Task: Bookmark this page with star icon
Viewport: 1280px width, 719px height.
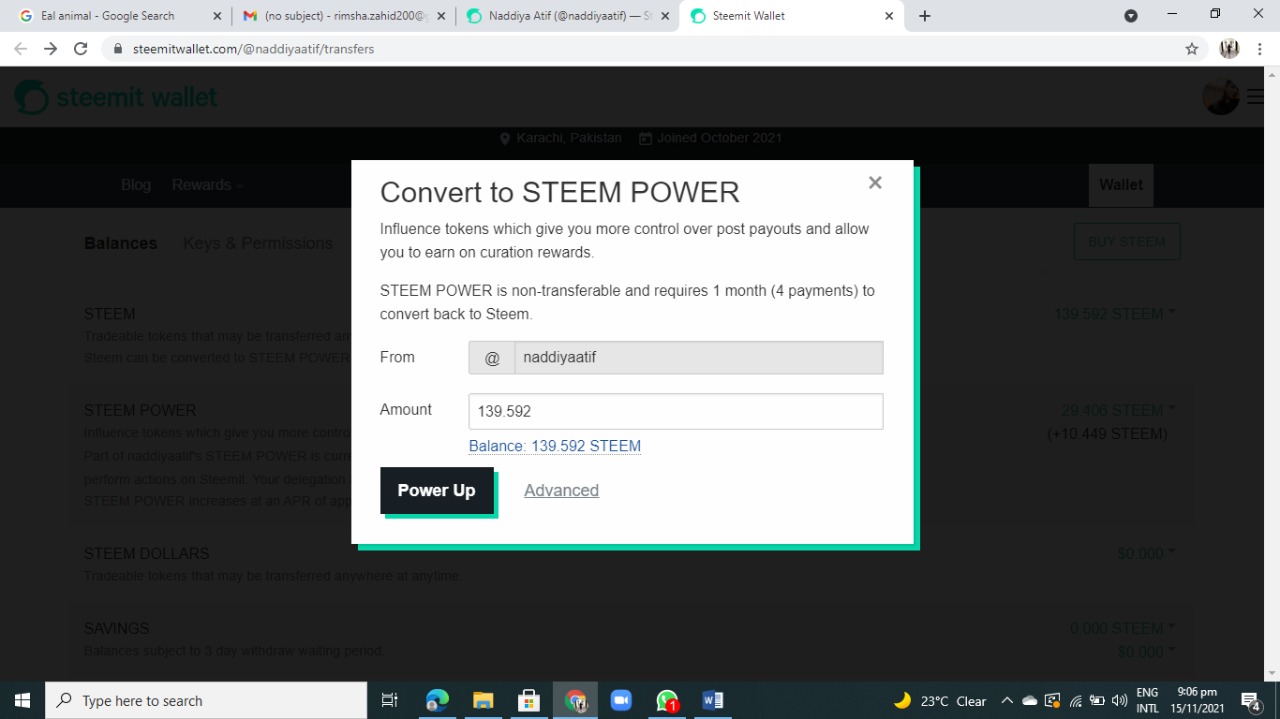Action: [1191, 49]
